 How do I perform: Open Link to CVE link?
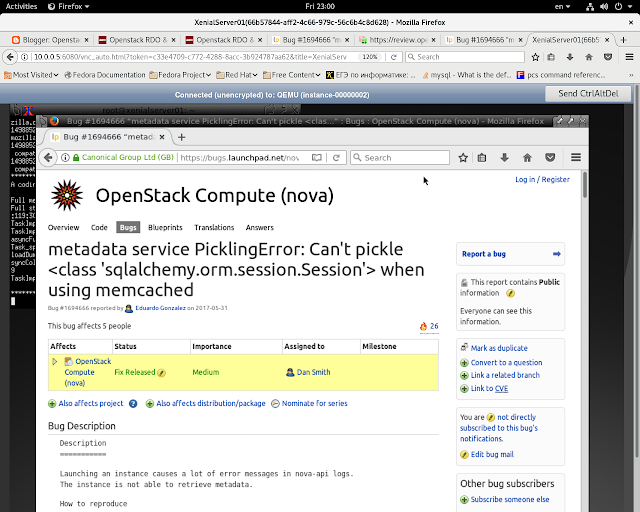pos(489,388)
